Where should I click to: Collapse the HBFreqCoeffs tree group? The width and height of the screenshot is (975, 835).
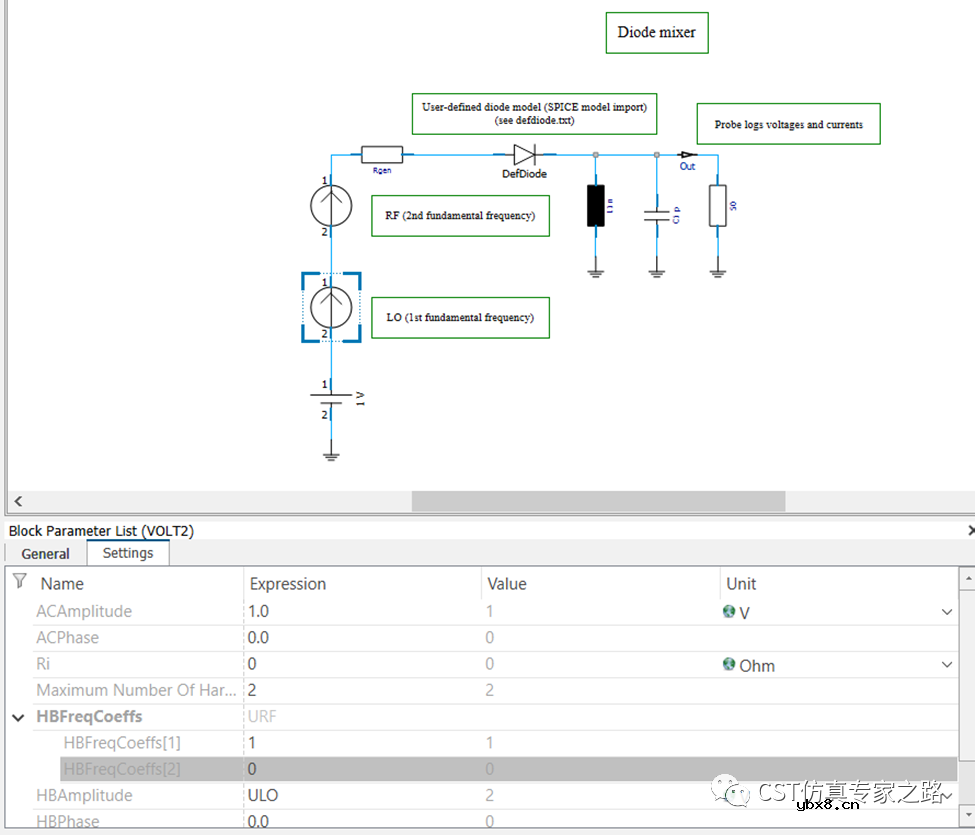(18, 717)
